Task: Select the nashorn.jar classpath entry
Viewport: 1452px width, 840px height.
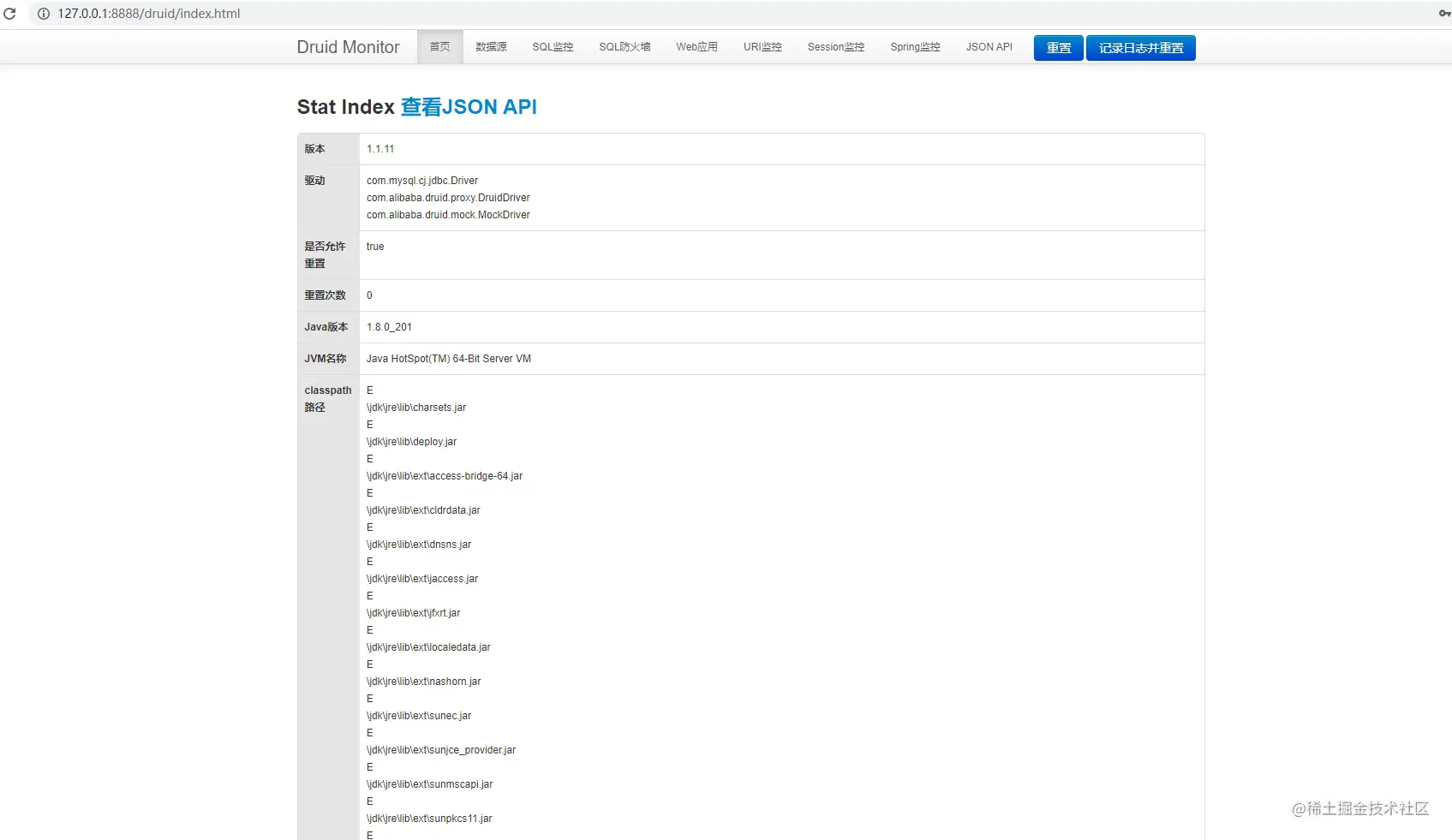Action: (x=424, y=682)
